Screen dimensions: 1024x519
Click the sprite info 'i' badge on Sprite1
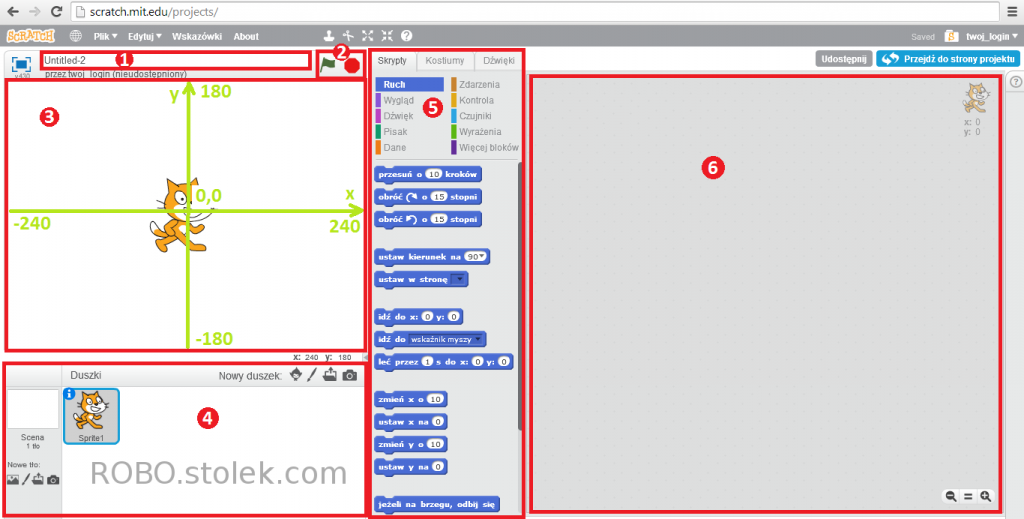(71, 395)
